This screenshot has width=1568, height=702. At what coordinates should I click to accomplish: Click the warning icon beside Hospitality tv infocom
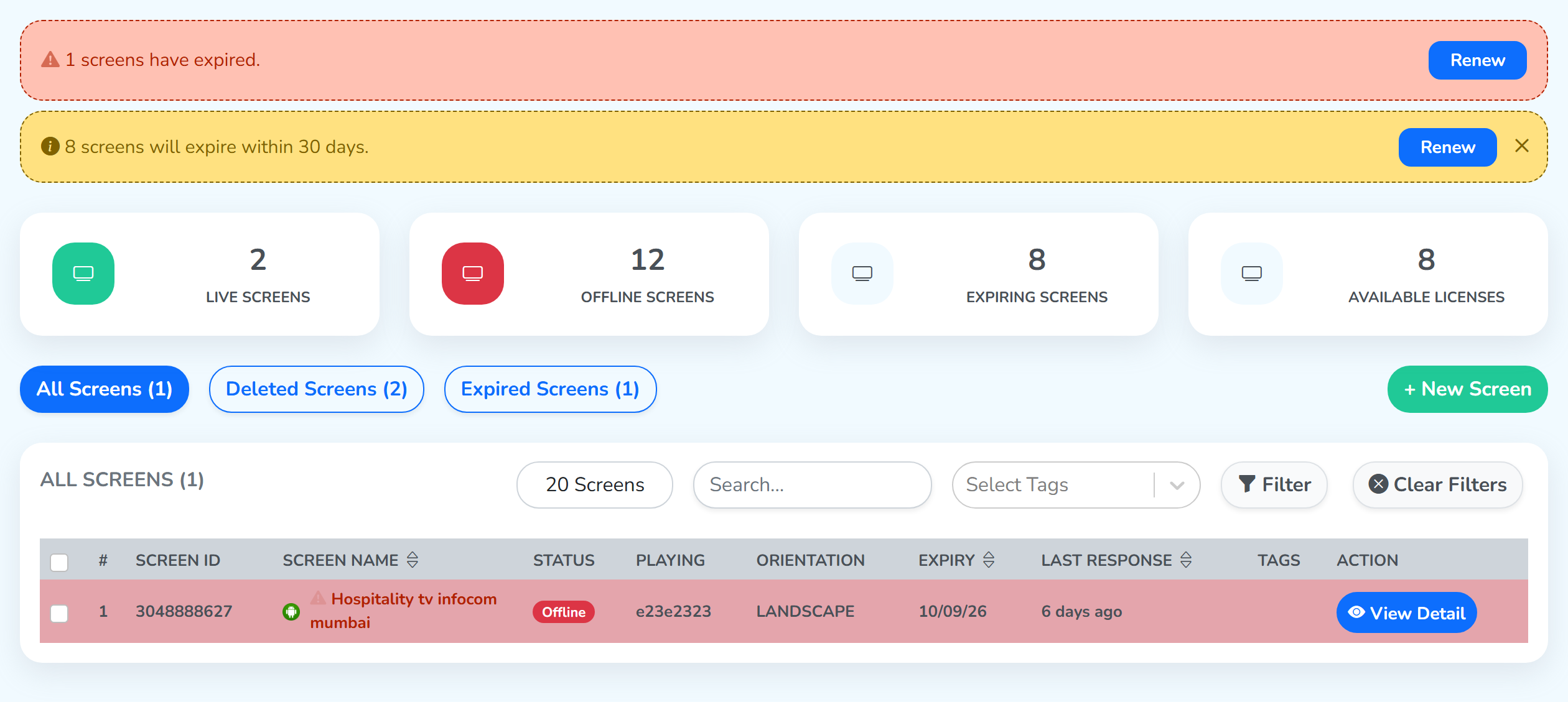pyautogui.click(x=319, y=598)
